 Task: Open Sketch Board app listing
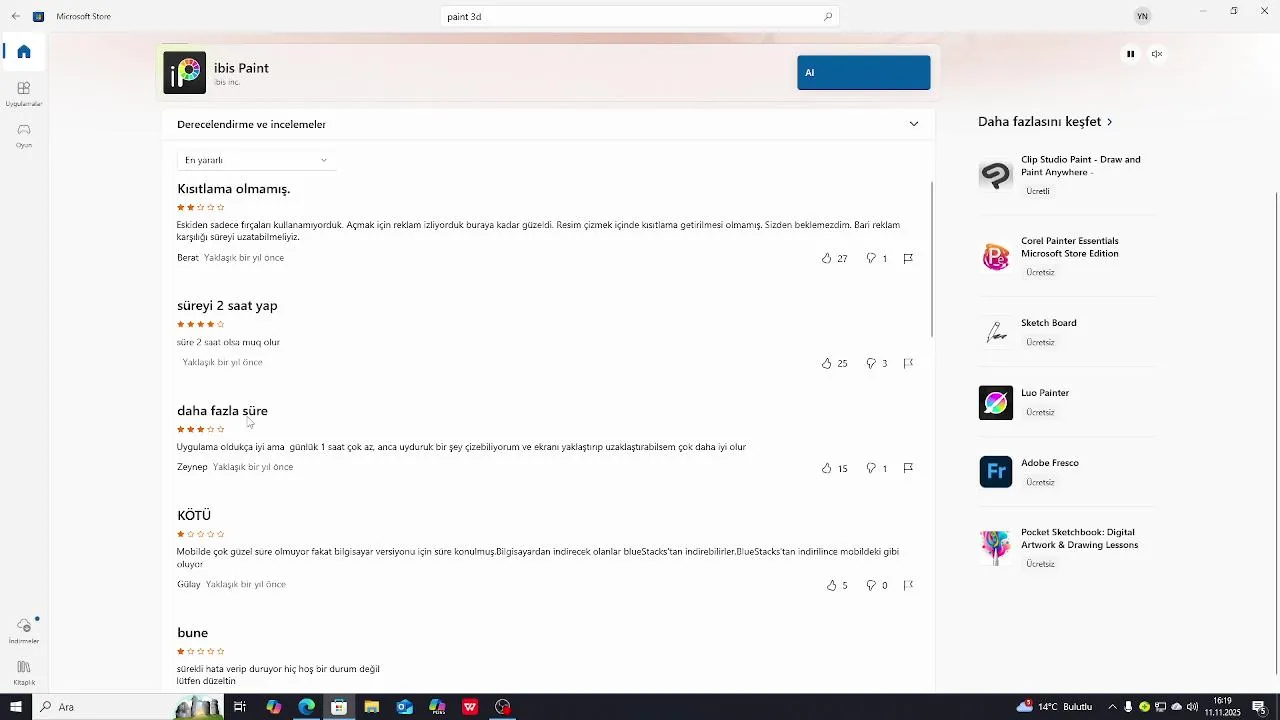pyautogui.click(x=1066, y=332)
